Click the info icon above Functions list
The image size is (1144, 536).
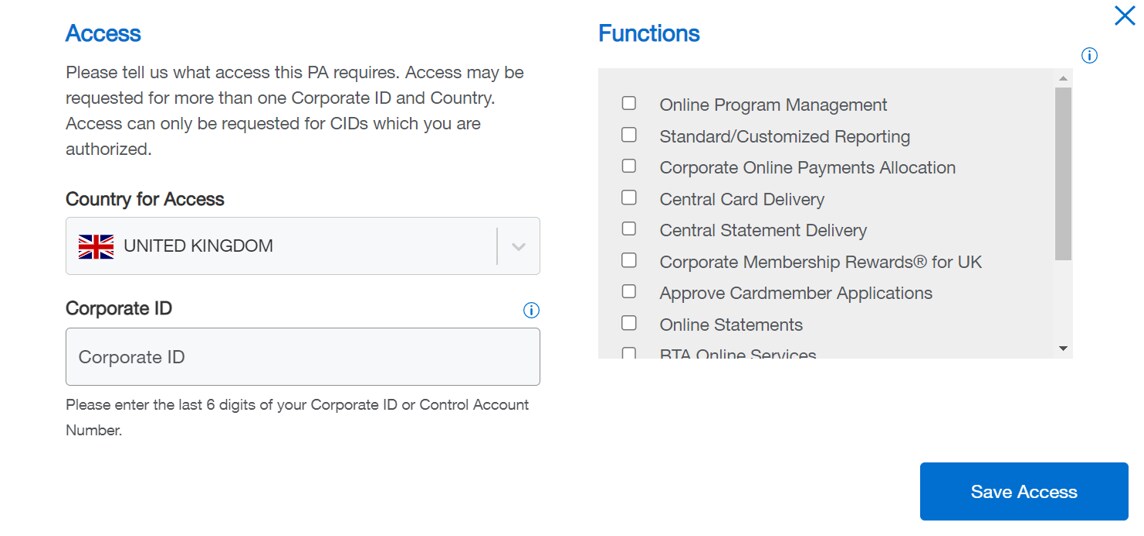tap(1089, 56)
